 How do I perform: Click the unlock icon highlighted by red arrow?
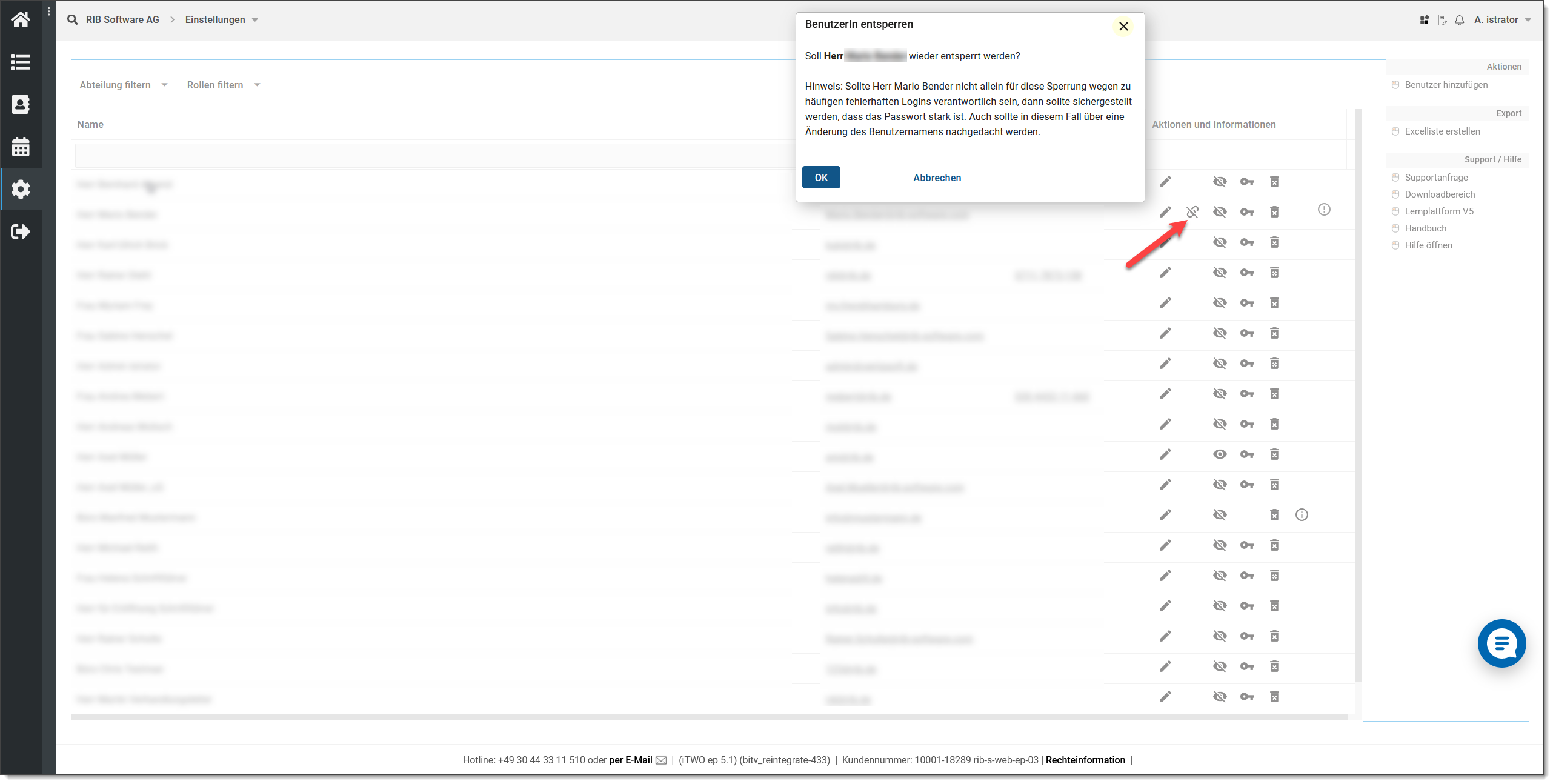1192,210
